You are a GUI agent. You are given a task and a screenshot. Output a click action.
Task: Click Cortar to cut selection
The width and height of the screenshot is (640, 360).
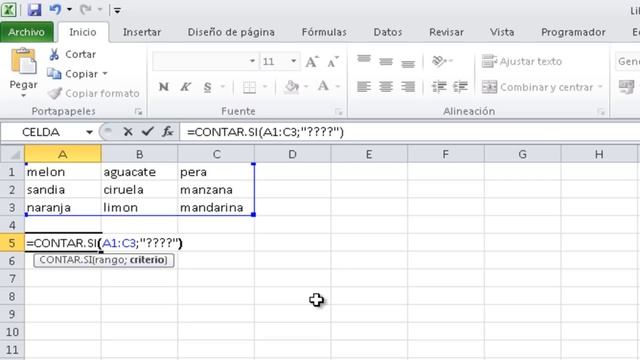pyautogui.click(x=72, y=54)
